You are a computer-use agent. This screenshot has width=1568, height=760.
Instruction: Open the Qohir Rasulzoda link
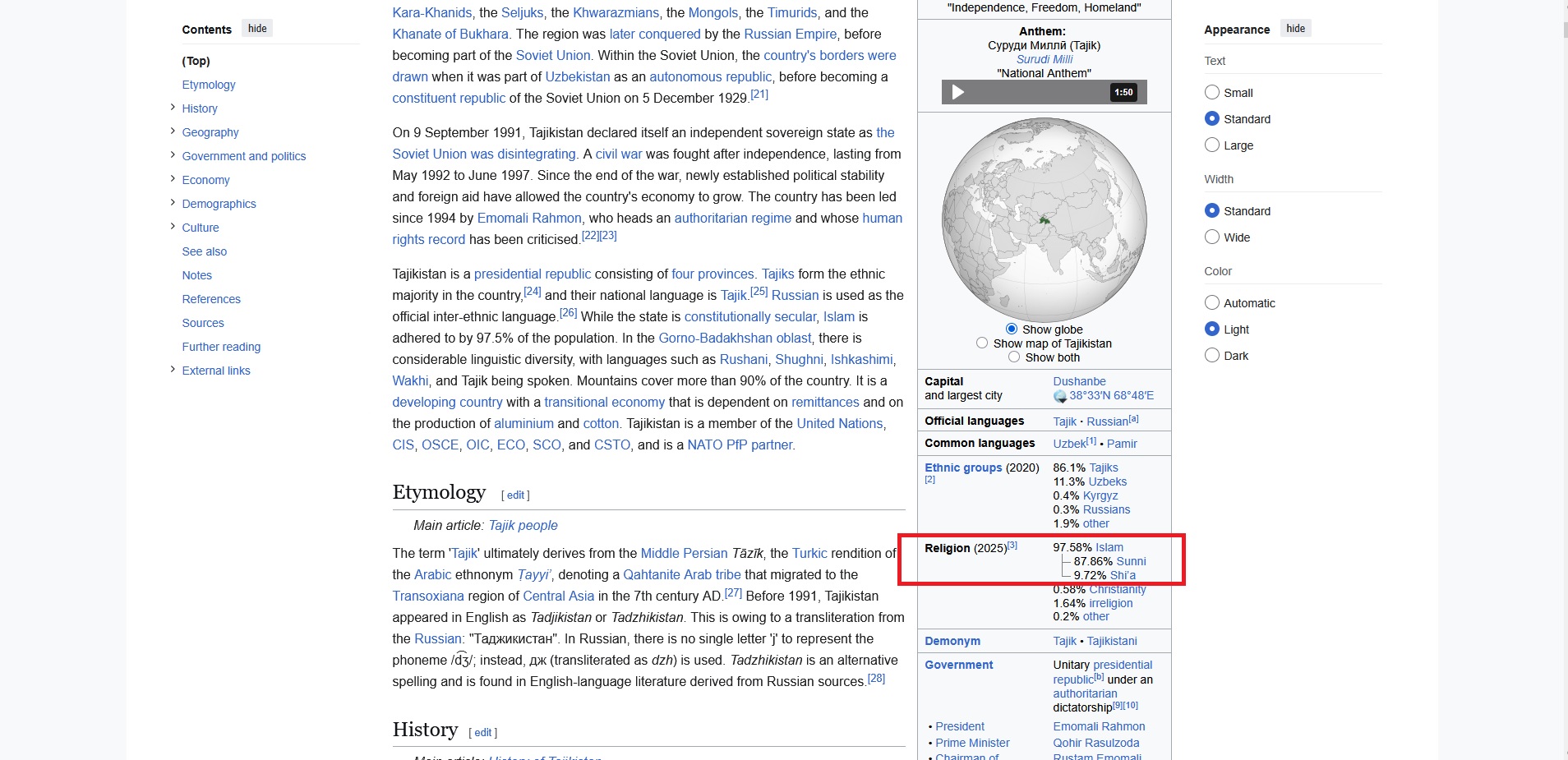1096,743
